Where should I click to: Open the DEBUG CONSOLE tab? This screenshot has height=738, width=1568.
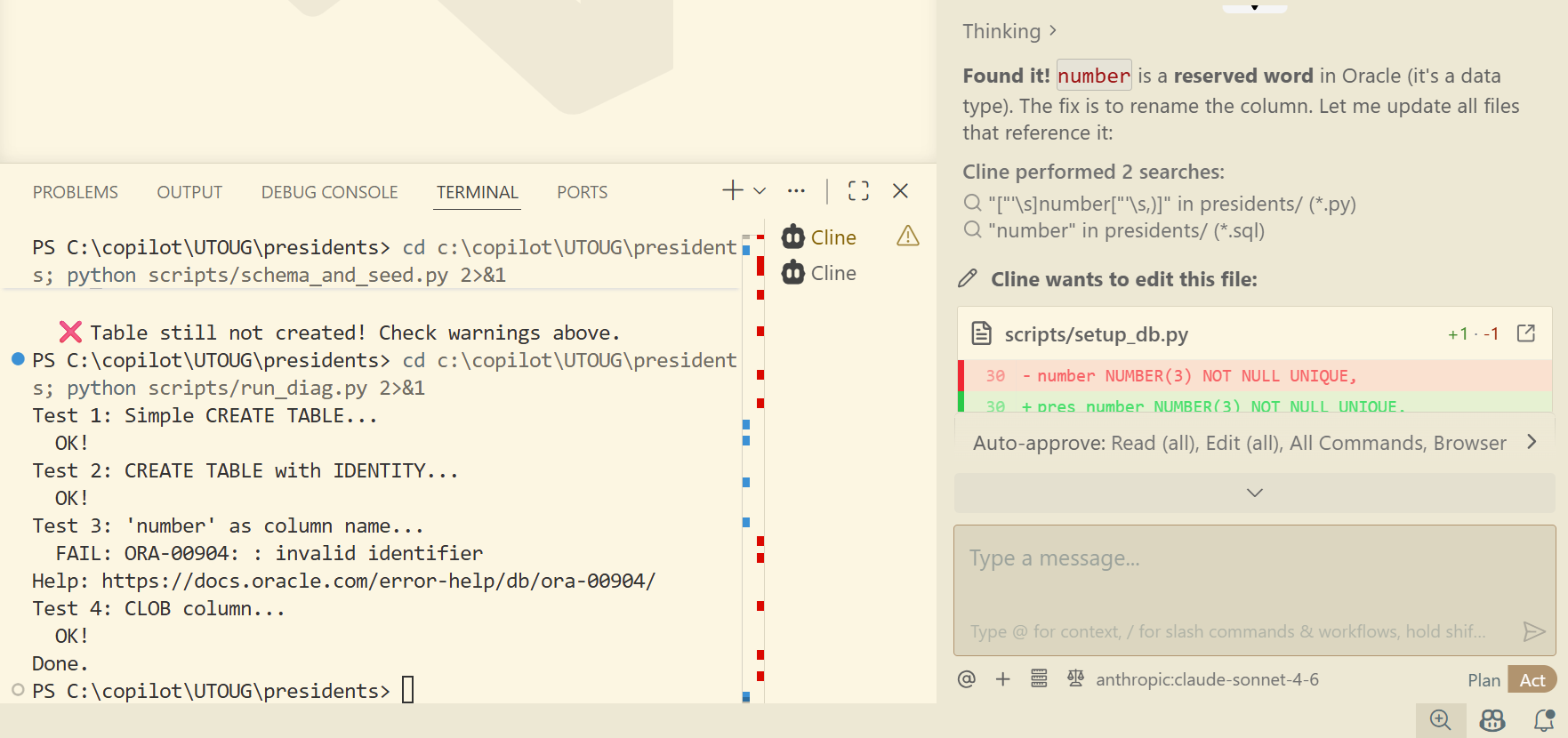[329, 192]
